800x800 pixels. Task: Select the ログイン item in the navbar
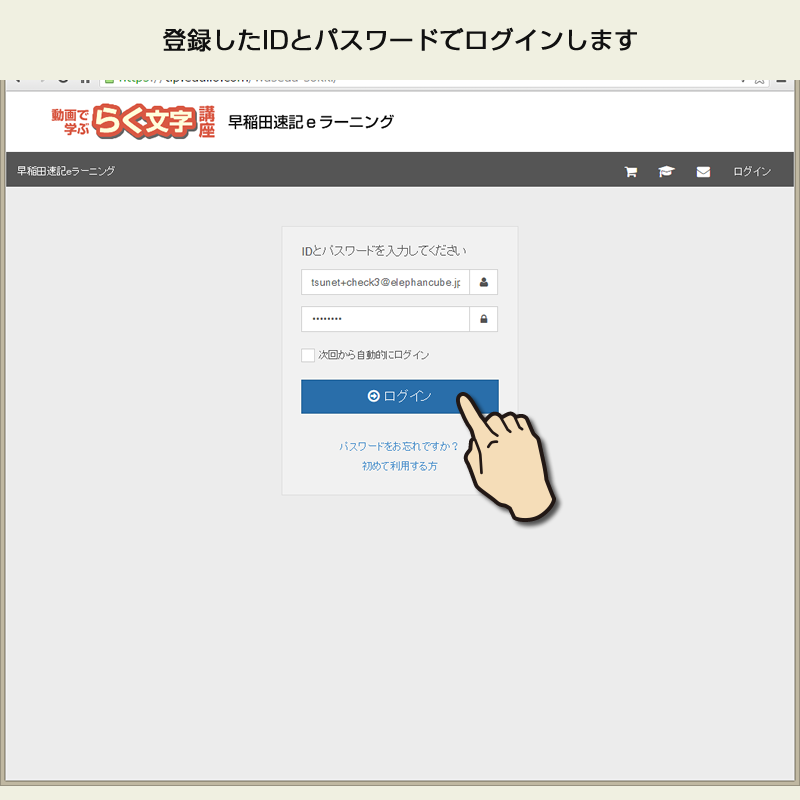pos(752,171)
